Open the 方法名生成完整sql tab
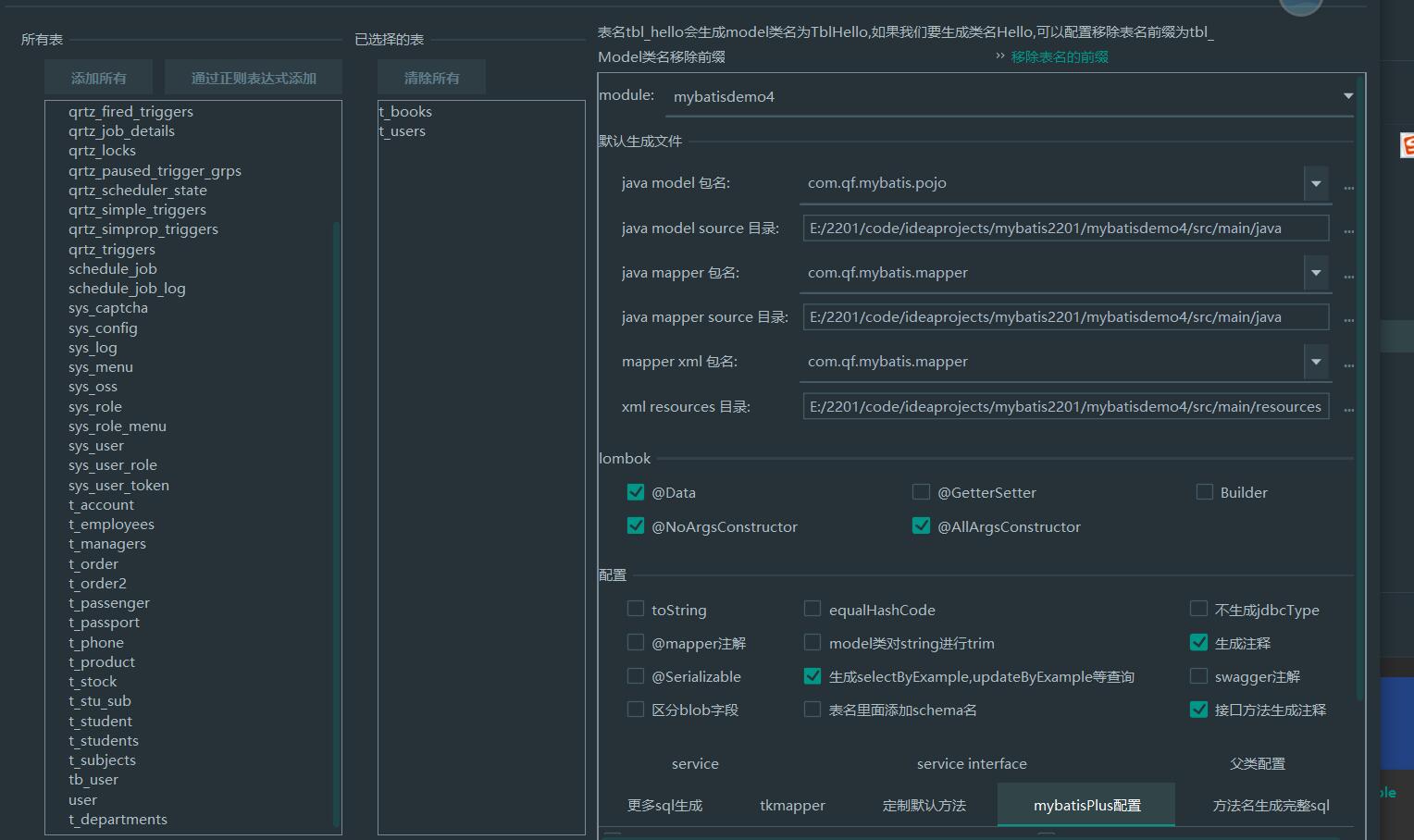This screenshot has height=840, width=1414. 1271,806
